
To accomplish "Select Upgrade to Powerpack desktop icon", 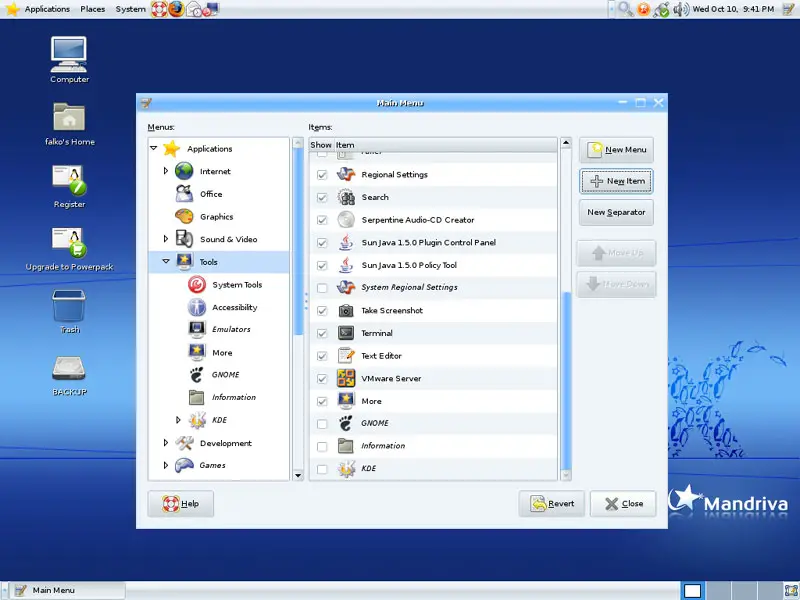I will click(69, 249).
